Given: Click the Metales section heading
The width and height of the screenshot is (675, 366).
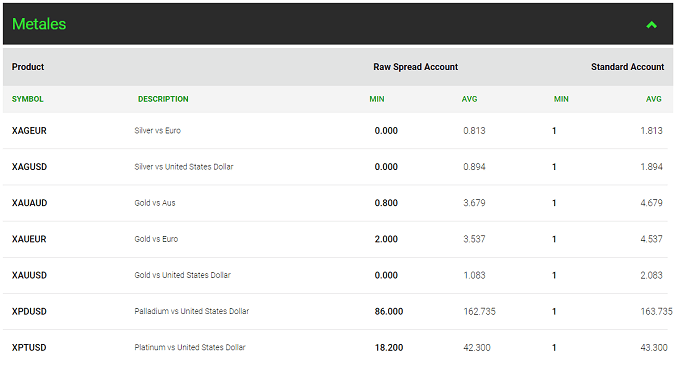Looking at the screenshot, I should click(39, 24).
